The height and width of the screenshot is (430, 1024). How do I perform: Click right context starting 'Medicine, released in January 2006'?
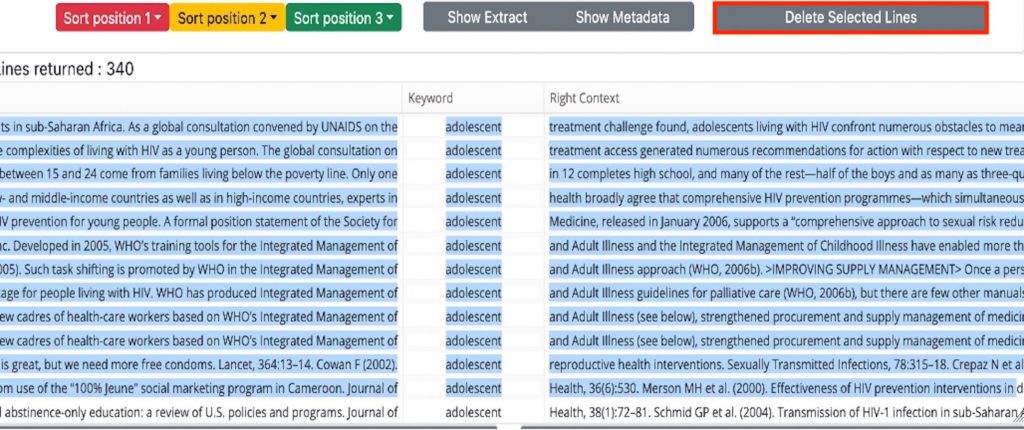[x=786, y=222]
